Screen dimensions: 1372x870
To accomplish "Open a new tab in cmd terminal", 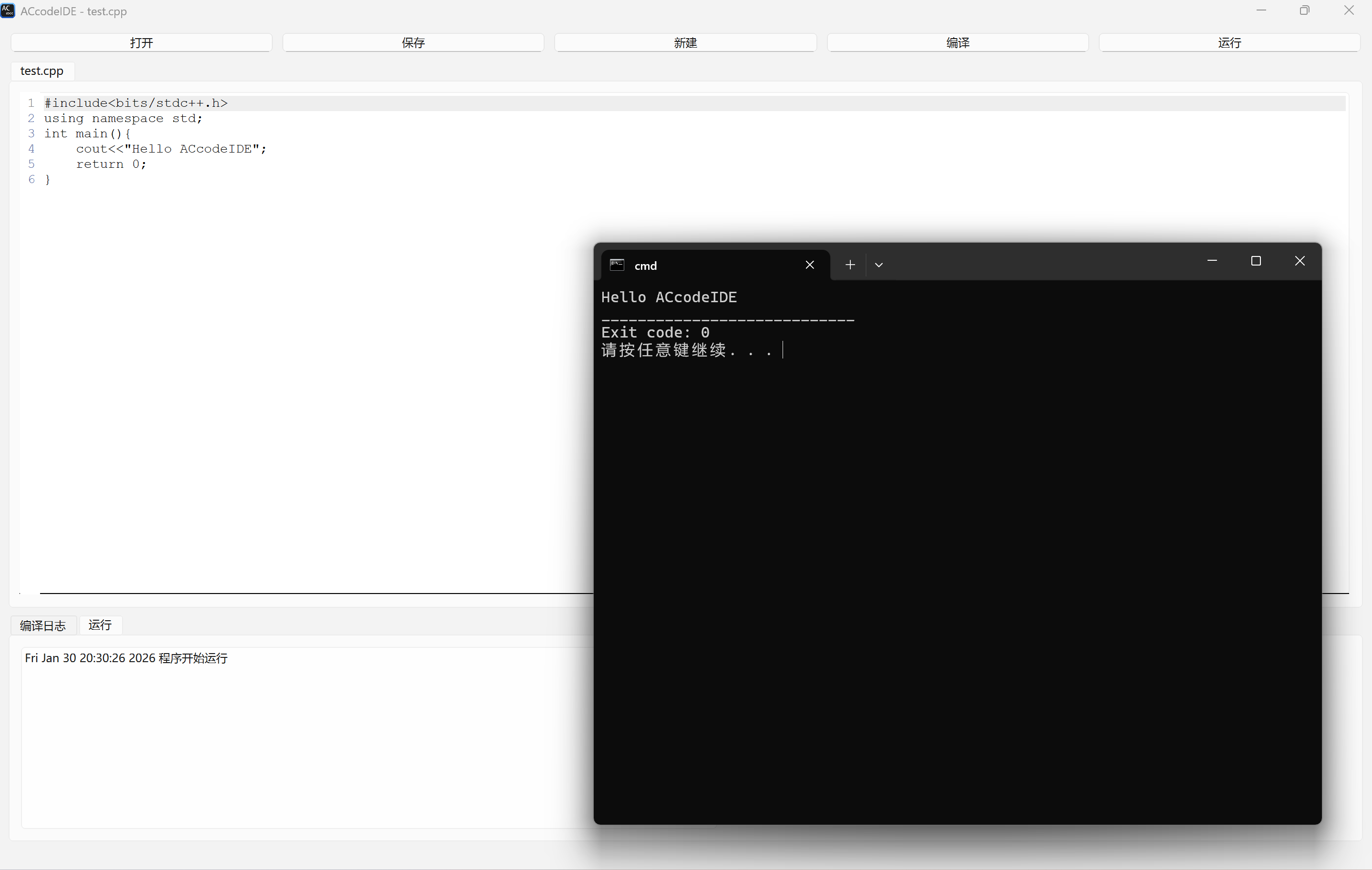I will point(850,265).
